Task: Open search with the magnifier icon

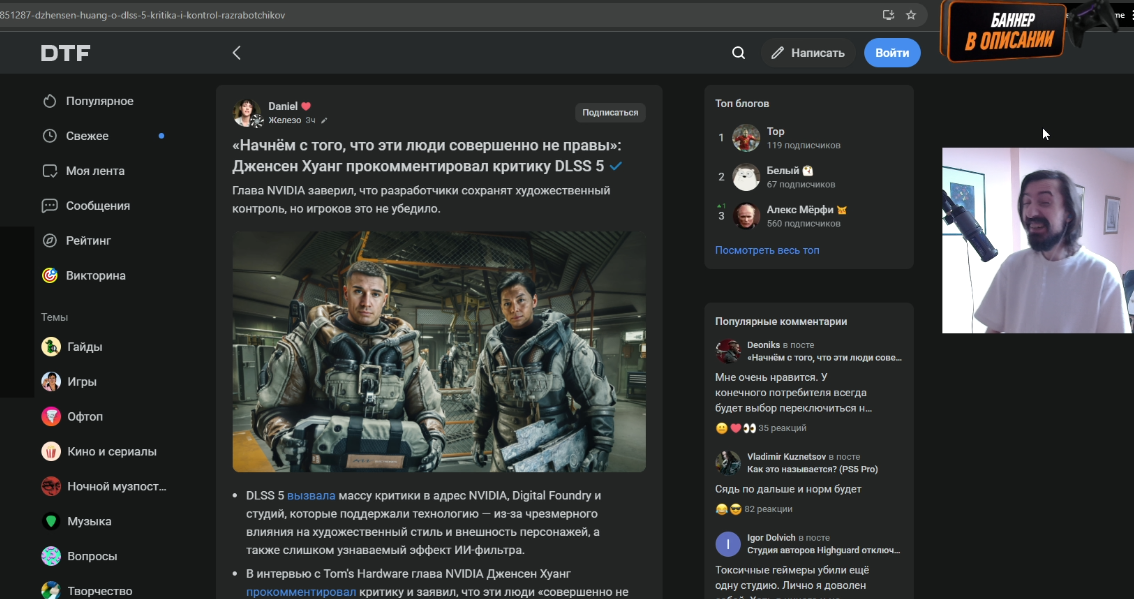Action: [x=738, y=53]
